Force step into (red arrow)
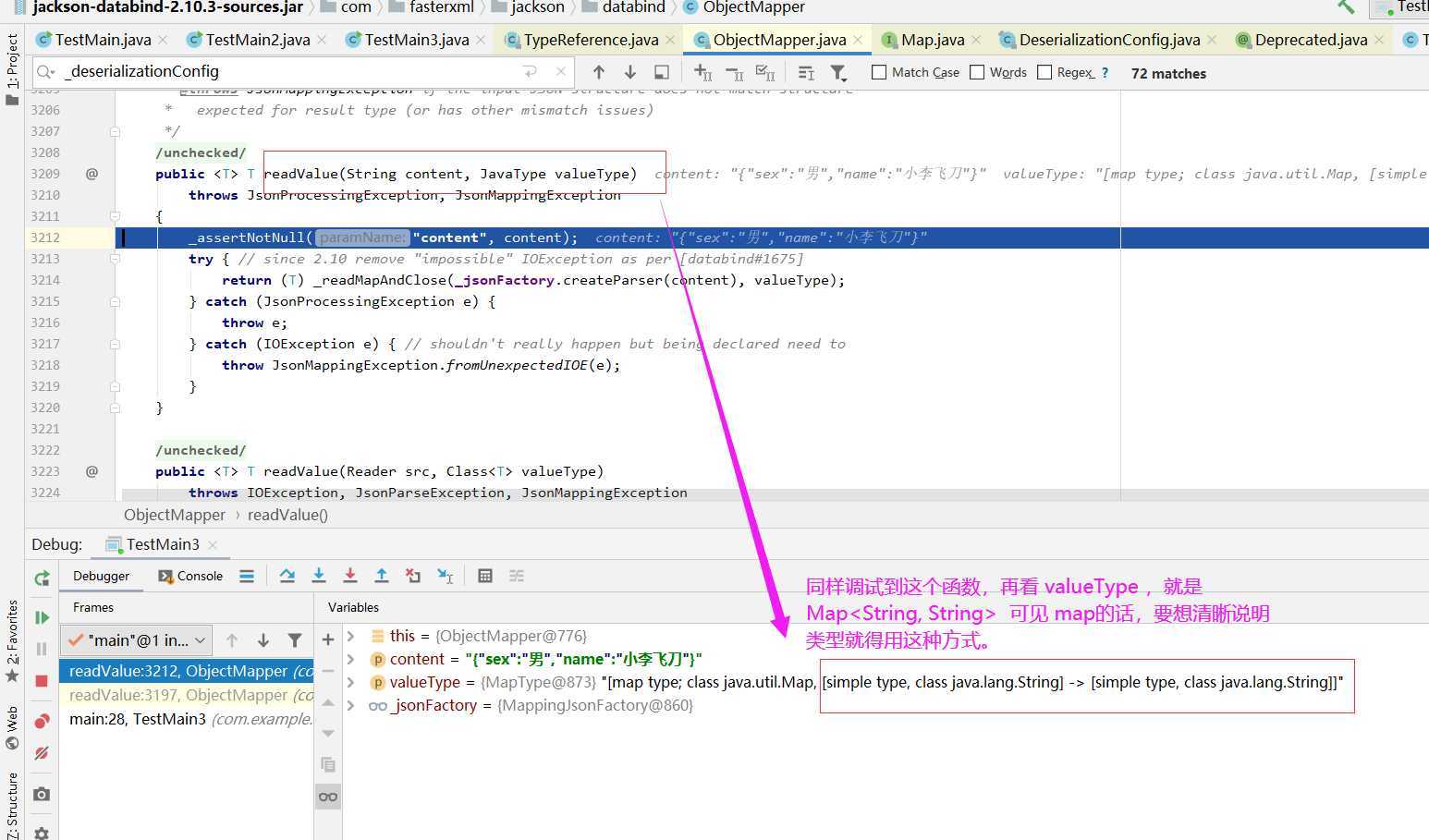 350,576
